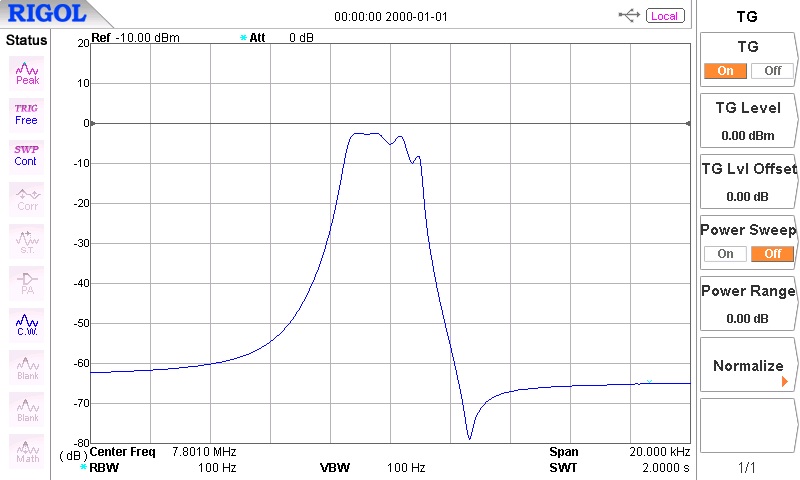Open the TG Level setting

[748, 121]
